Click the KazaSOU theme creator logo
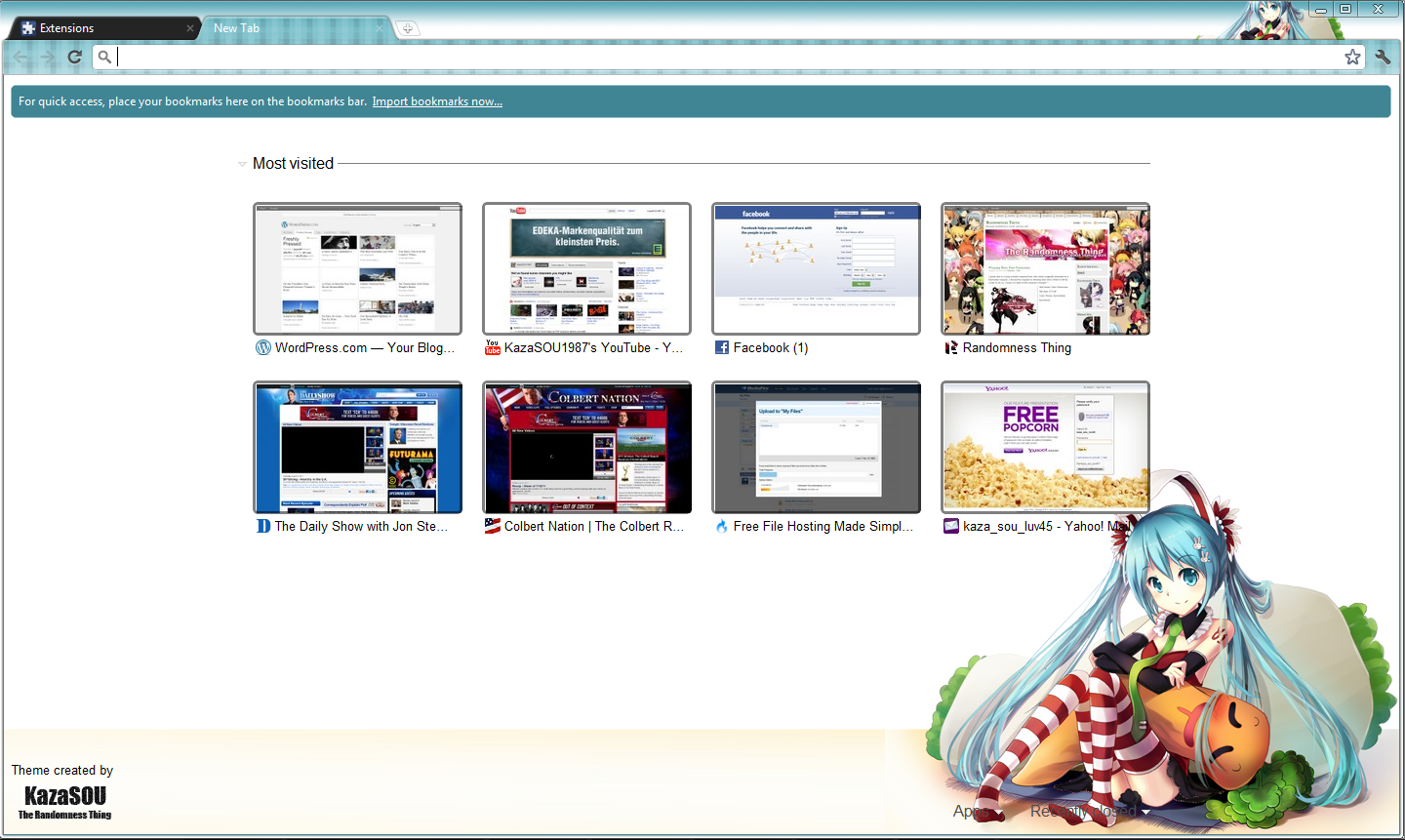 pos(64,802)
